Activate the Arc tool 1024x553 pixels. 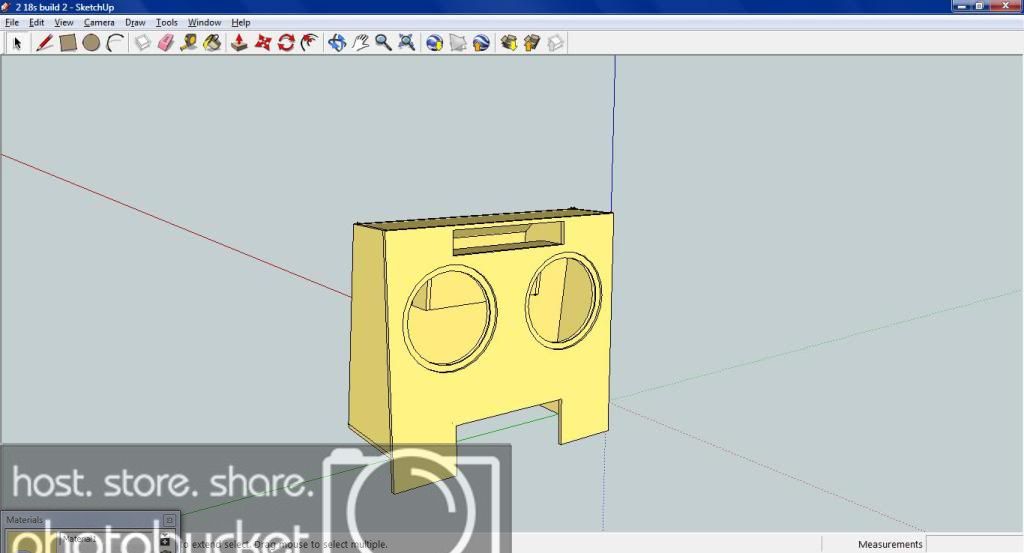point(115,43)
